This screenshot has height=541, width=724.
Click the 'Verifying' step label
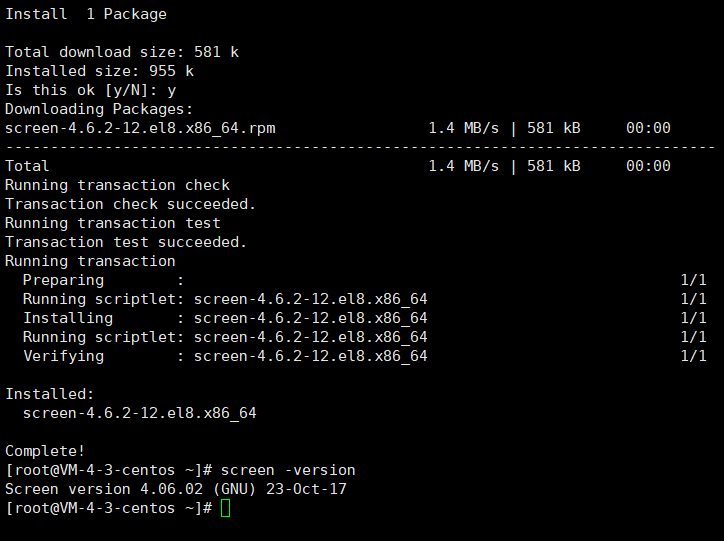(63, 356)
